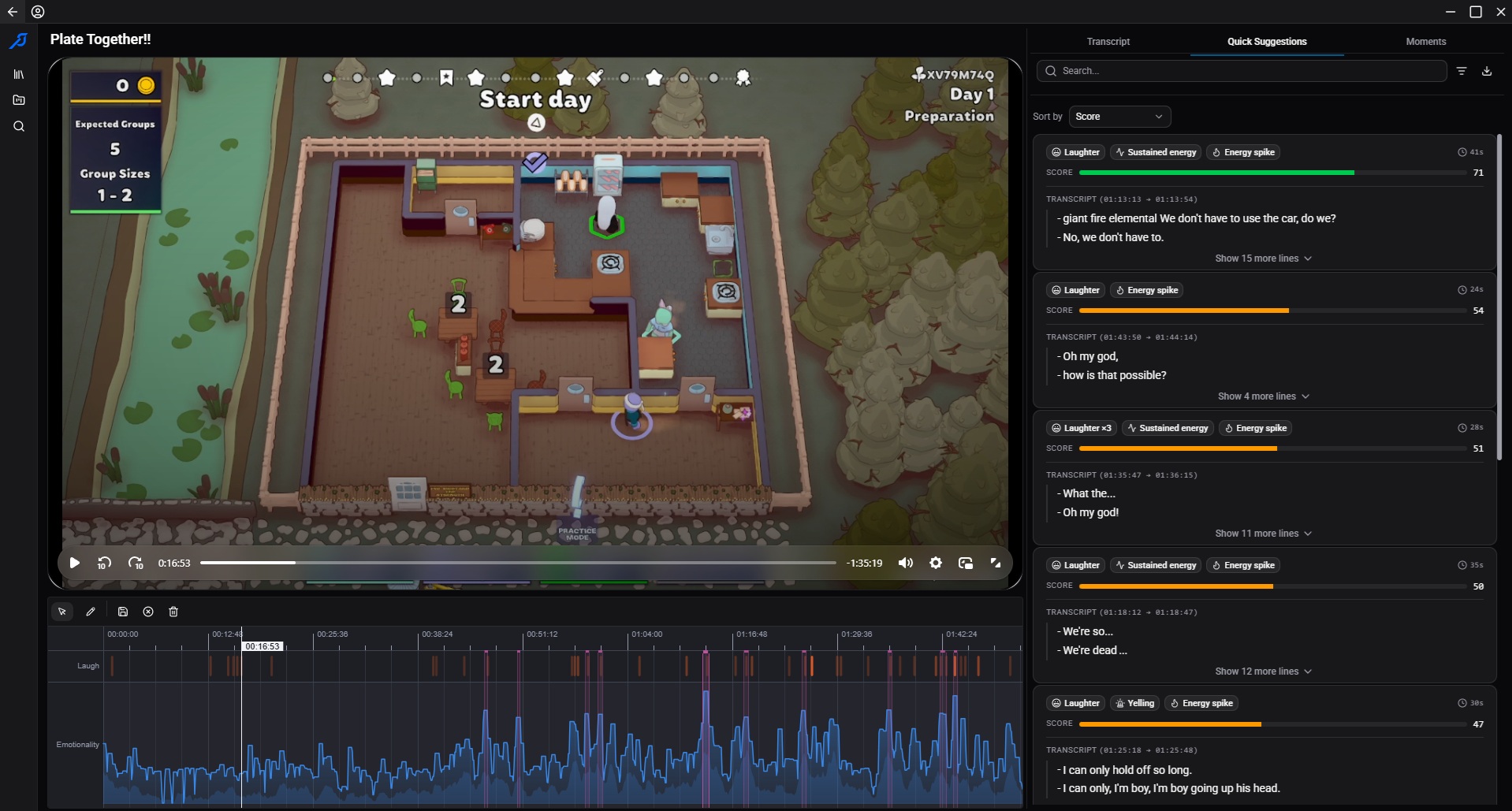
Task: Click transcript line 'how is that possible?'
Action: [1114, 375]
